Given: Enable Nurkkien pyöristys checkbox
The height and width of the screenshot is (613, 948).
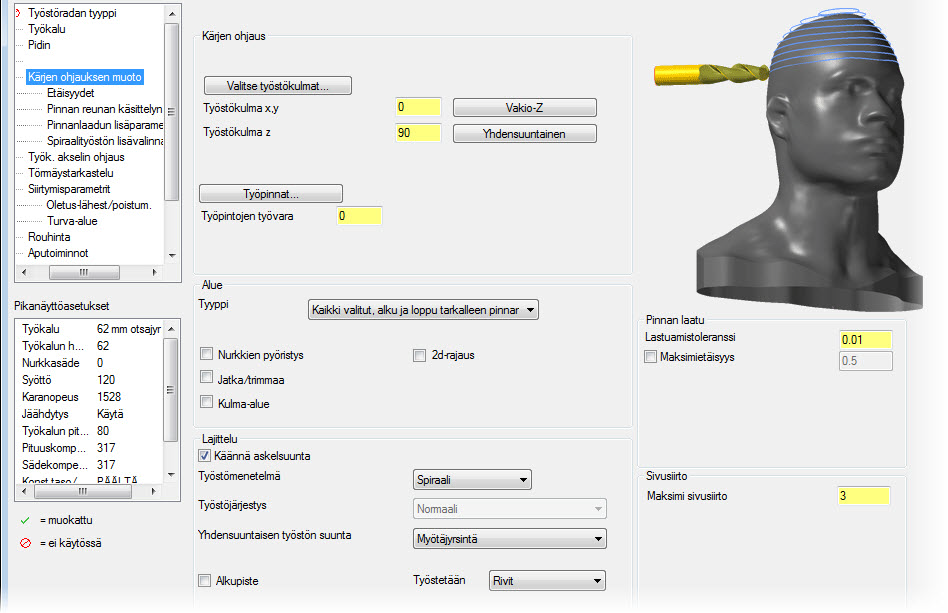Looking at the screenshot, I should point(207,354).
